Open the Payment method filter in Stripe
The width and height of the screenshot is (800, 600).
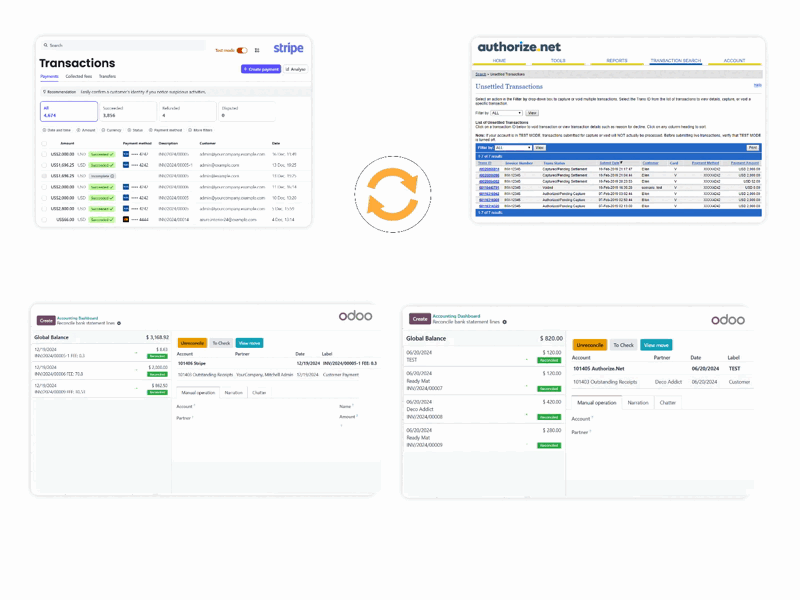point(165,130)
